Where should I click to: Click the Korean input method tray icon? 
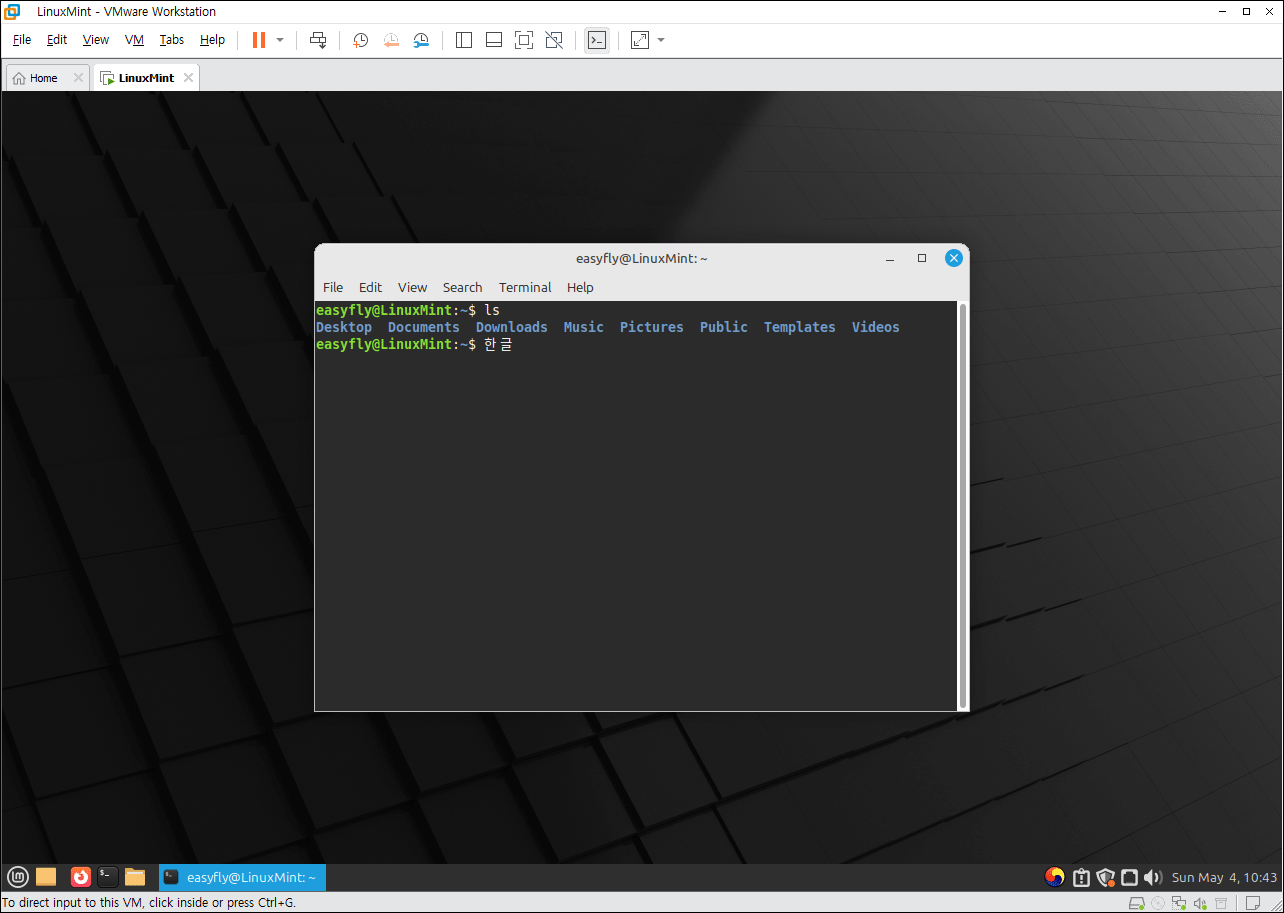click(1055, 877)
